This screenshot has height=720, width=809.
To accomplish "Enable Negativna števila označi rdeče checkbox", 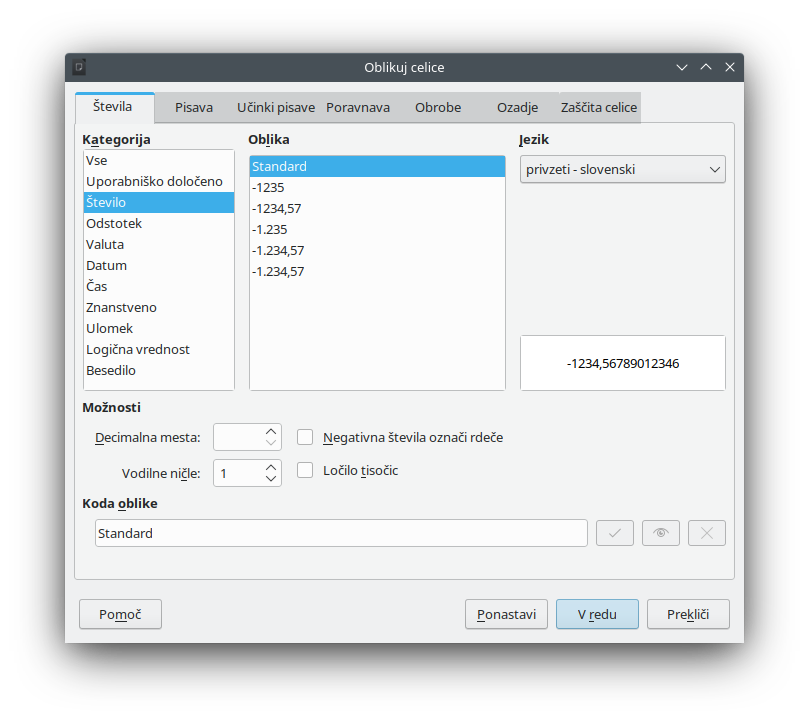I will [x=305, y=437].
